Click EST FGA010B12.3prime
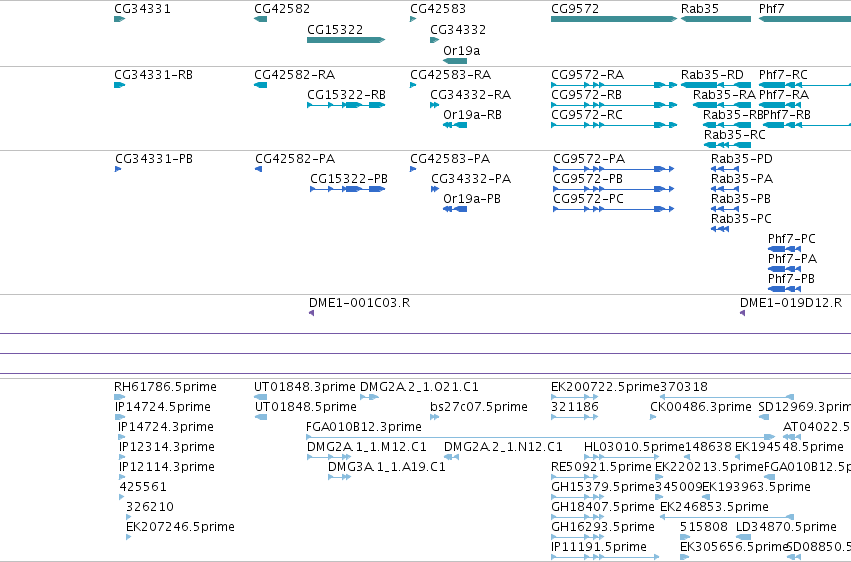Screen dimensions: 851x562 [x=364, y=427]
